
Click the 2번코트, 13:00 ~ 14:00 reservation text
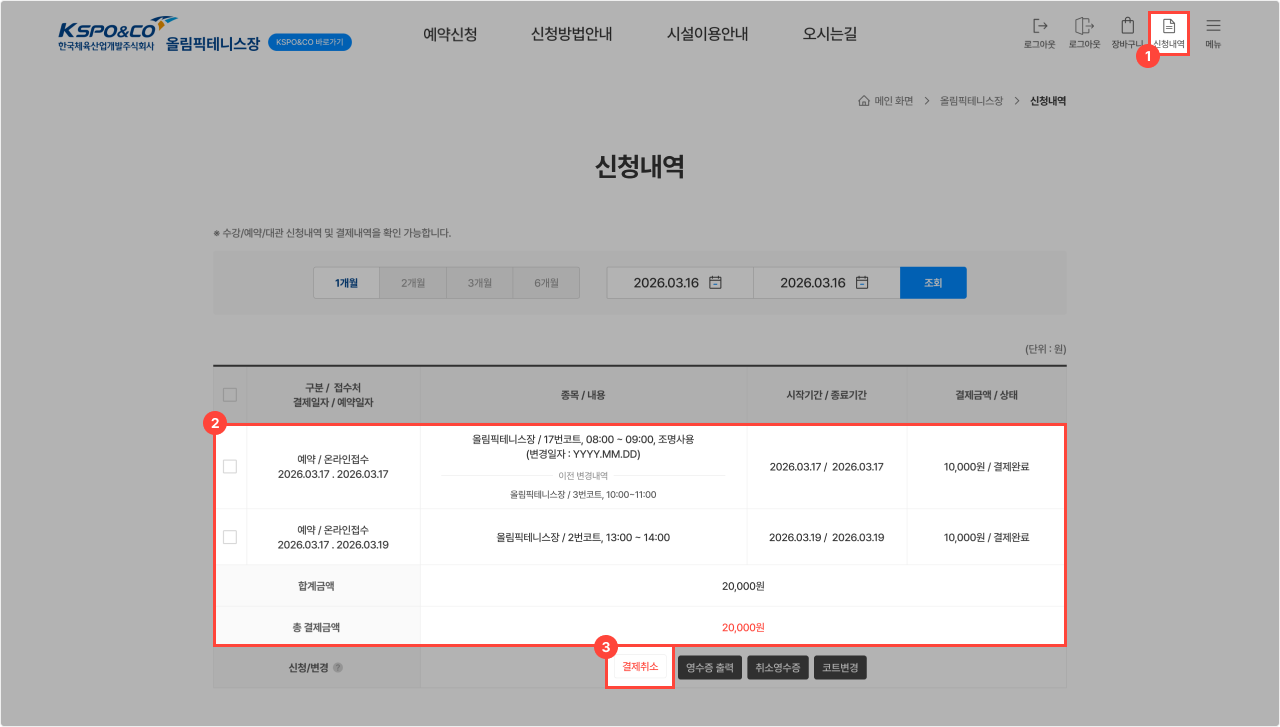pos(583,537)
